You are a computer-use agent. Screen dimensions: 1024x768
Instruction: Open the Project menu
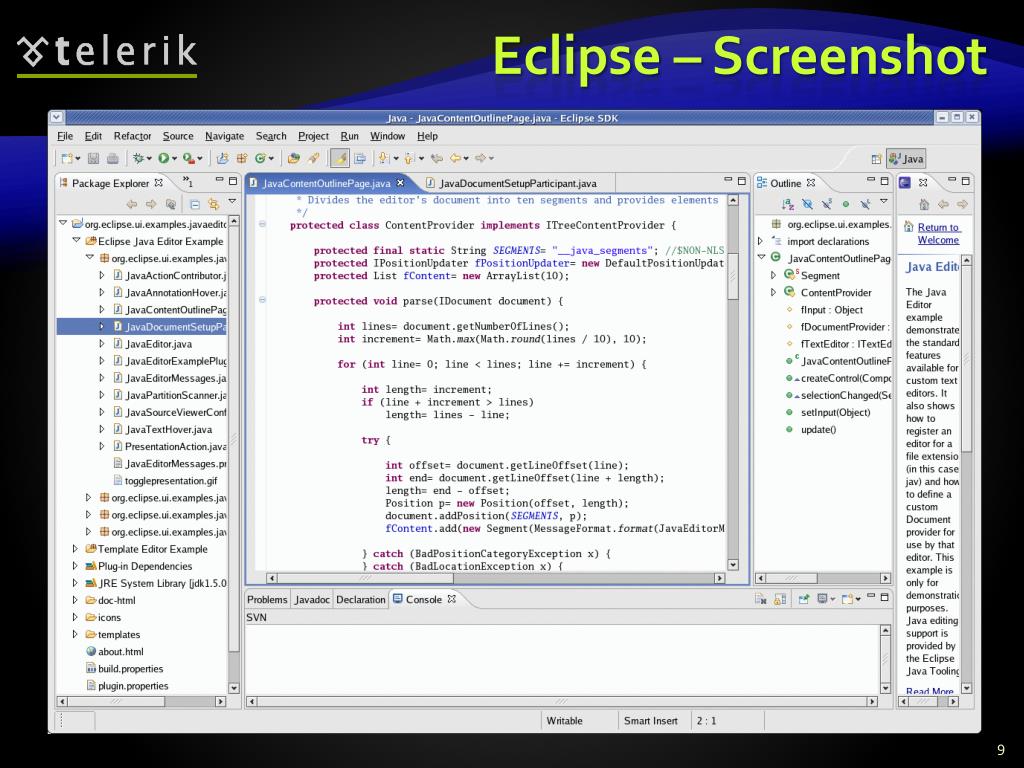(313, 136)
